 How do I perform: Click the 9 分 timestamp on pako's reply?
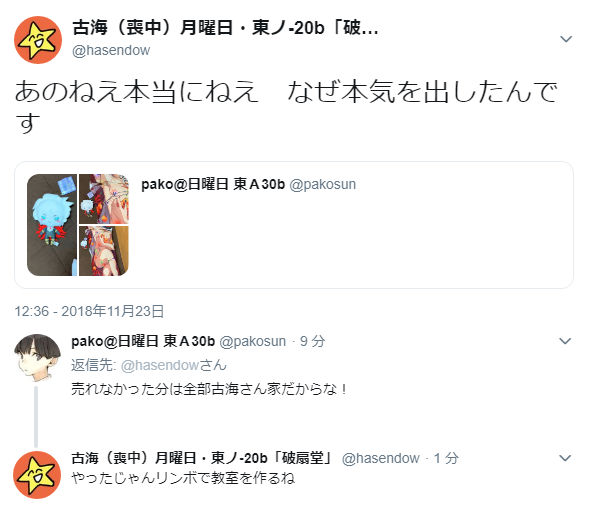click(313, 341)
